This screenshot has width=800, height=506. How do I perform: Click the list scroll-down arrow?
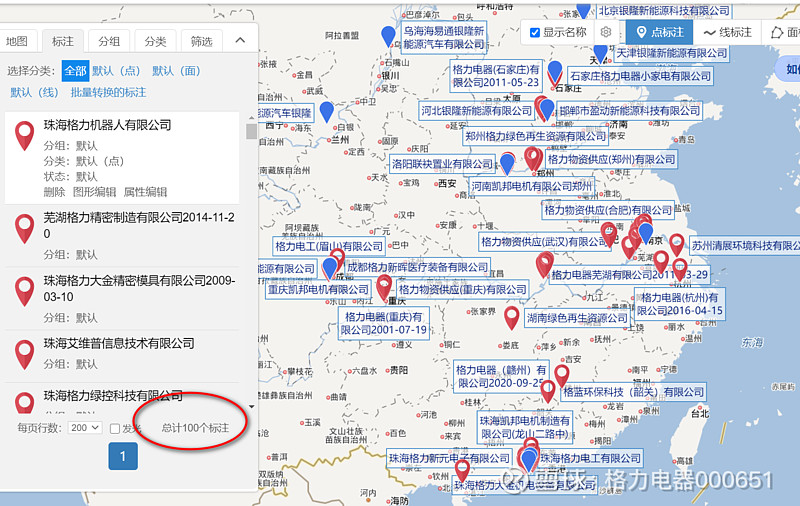(x=252, y=407)
